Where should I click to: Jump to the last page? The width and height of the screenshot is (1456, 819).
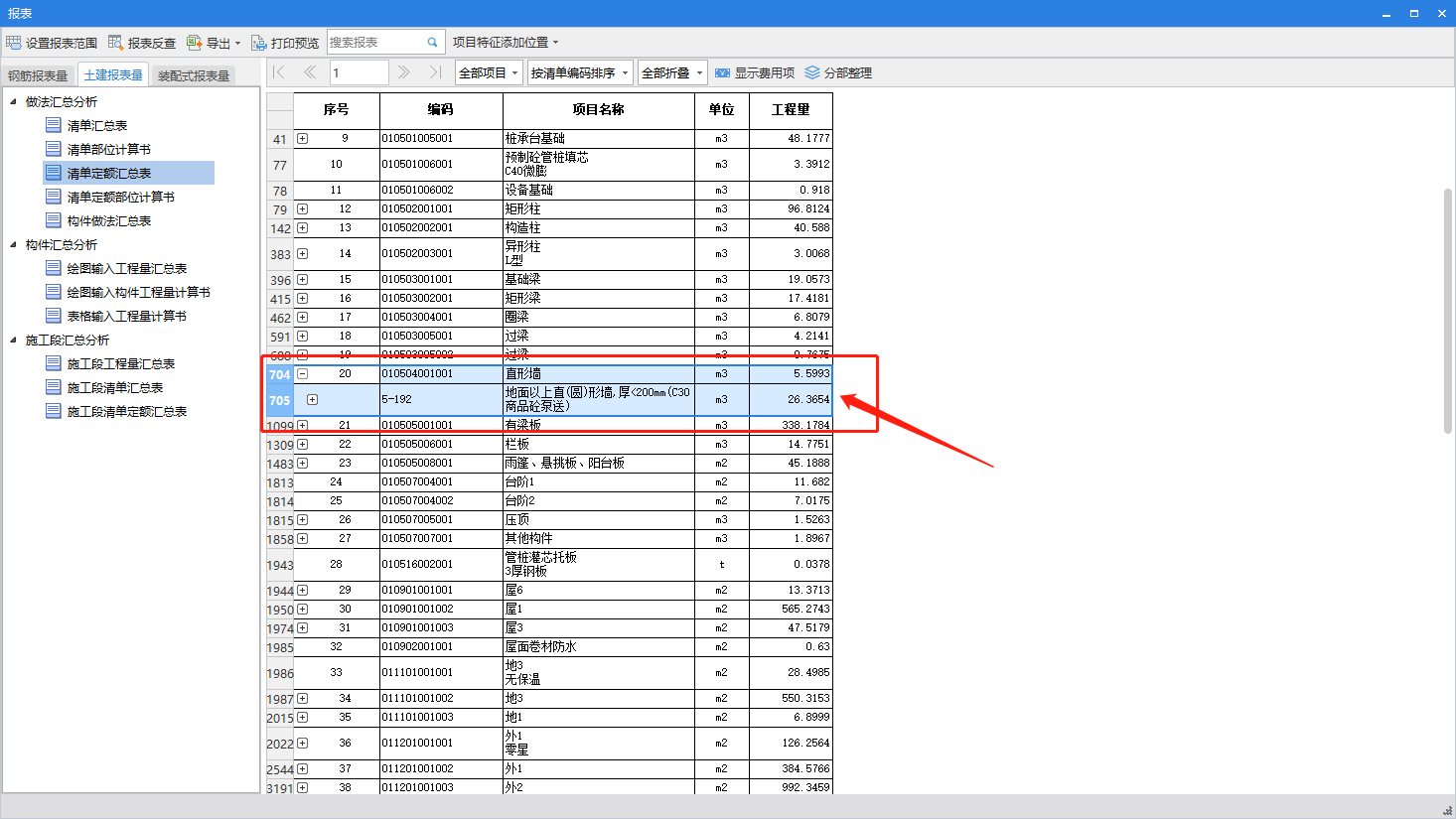(x=435, y=71)
